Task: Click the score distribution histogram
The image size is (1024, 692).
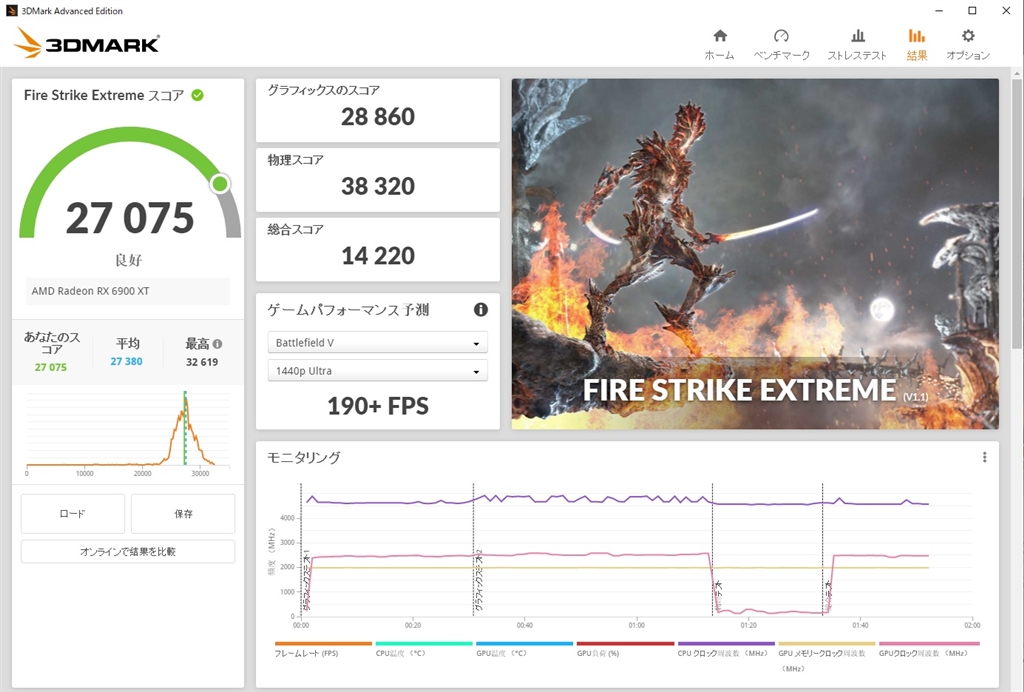Action: [128, 433]
